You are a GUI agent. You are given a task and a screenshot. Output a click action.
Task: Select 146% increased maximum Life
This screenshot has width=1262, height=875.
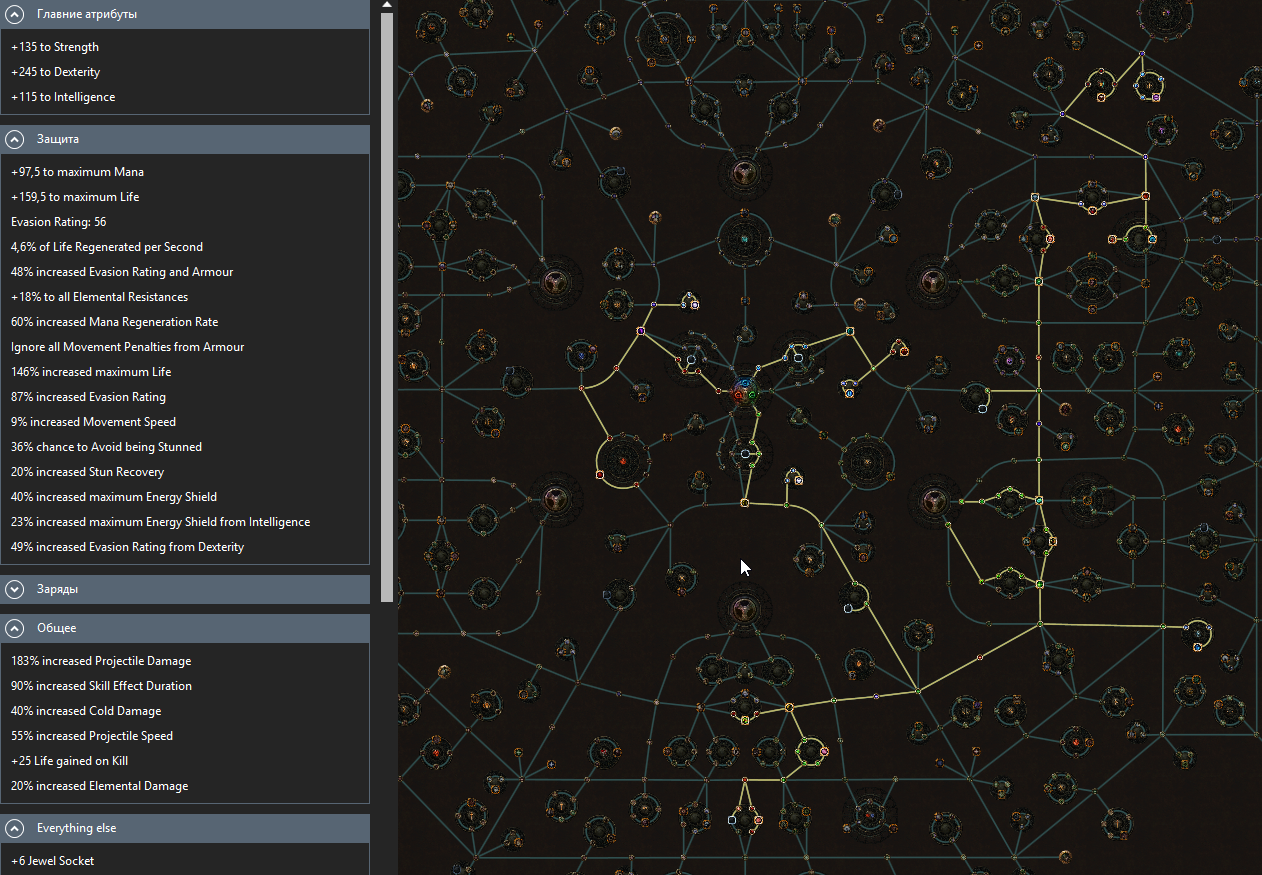tap(91, 372)
